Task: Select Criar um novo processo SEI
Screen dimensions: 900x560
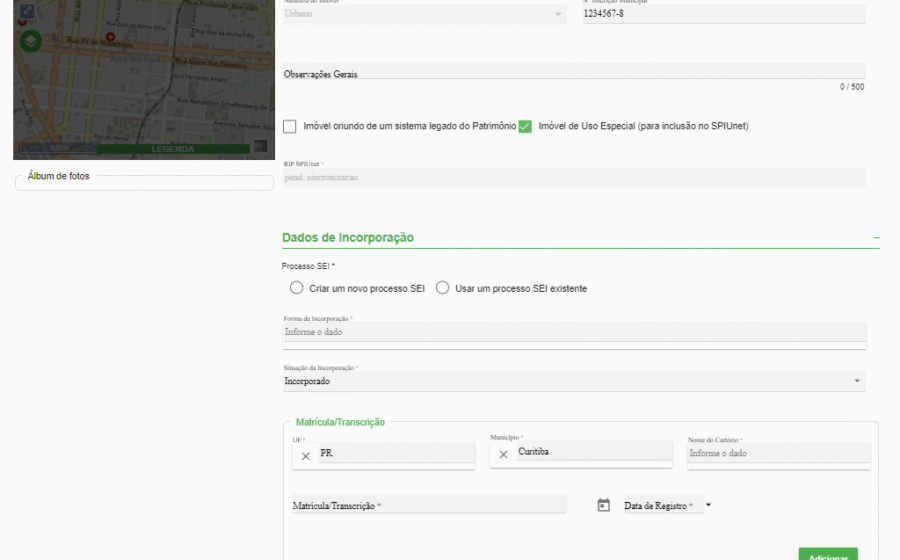Action: [x=296, y=288]
